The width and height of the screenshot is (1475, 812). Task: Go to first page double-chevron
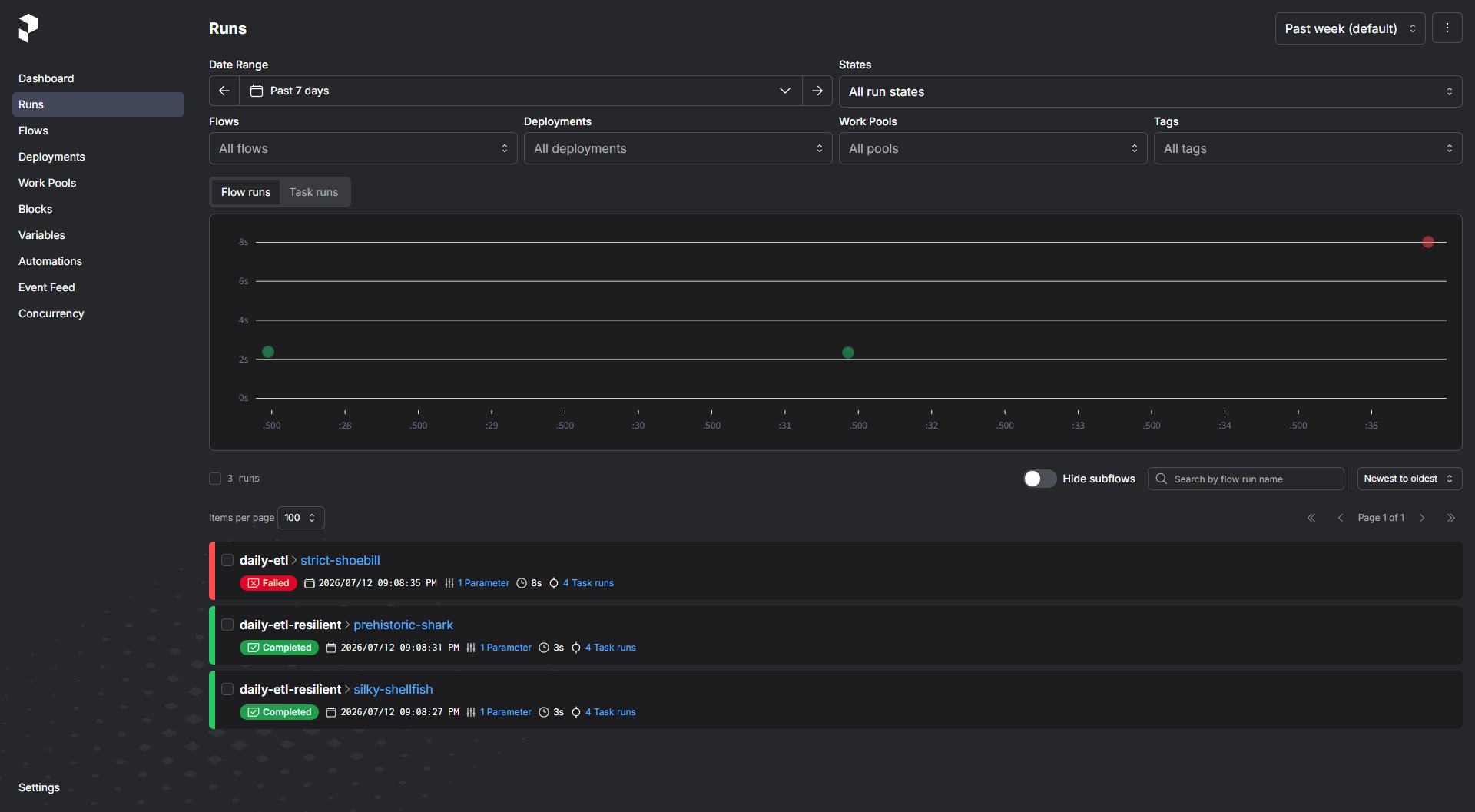pyautogui.click(x=1311, y=518)
